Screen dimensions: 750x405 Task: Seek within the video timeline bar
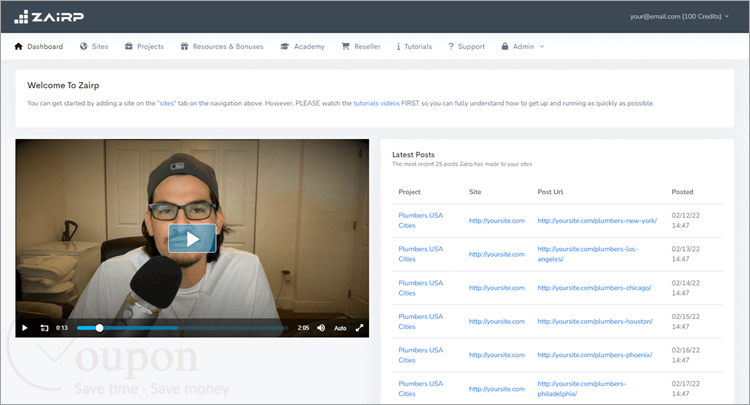coord(182,328)
